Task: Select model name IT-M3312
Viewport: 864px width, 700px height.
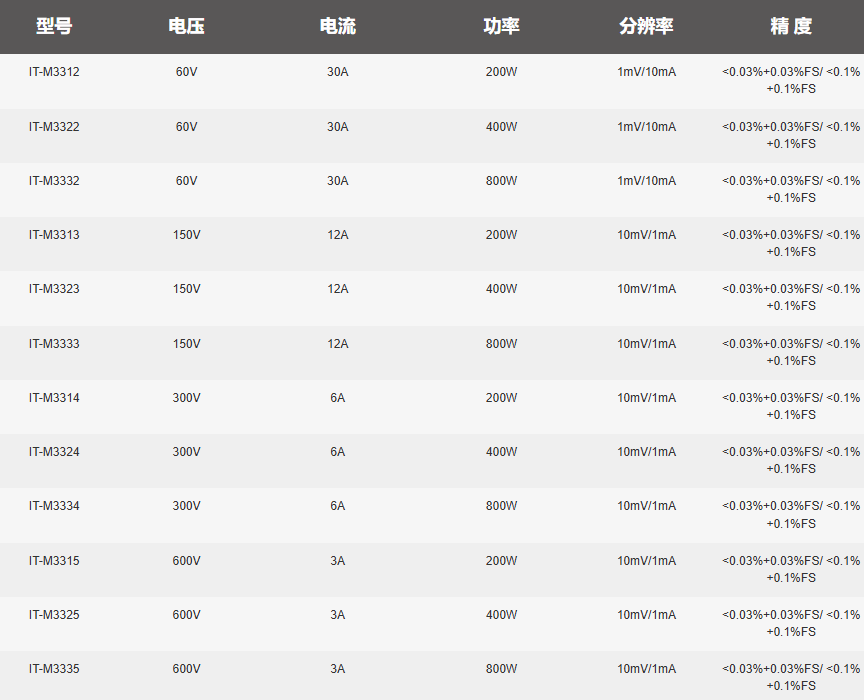Action: click(x=54, y=72)
